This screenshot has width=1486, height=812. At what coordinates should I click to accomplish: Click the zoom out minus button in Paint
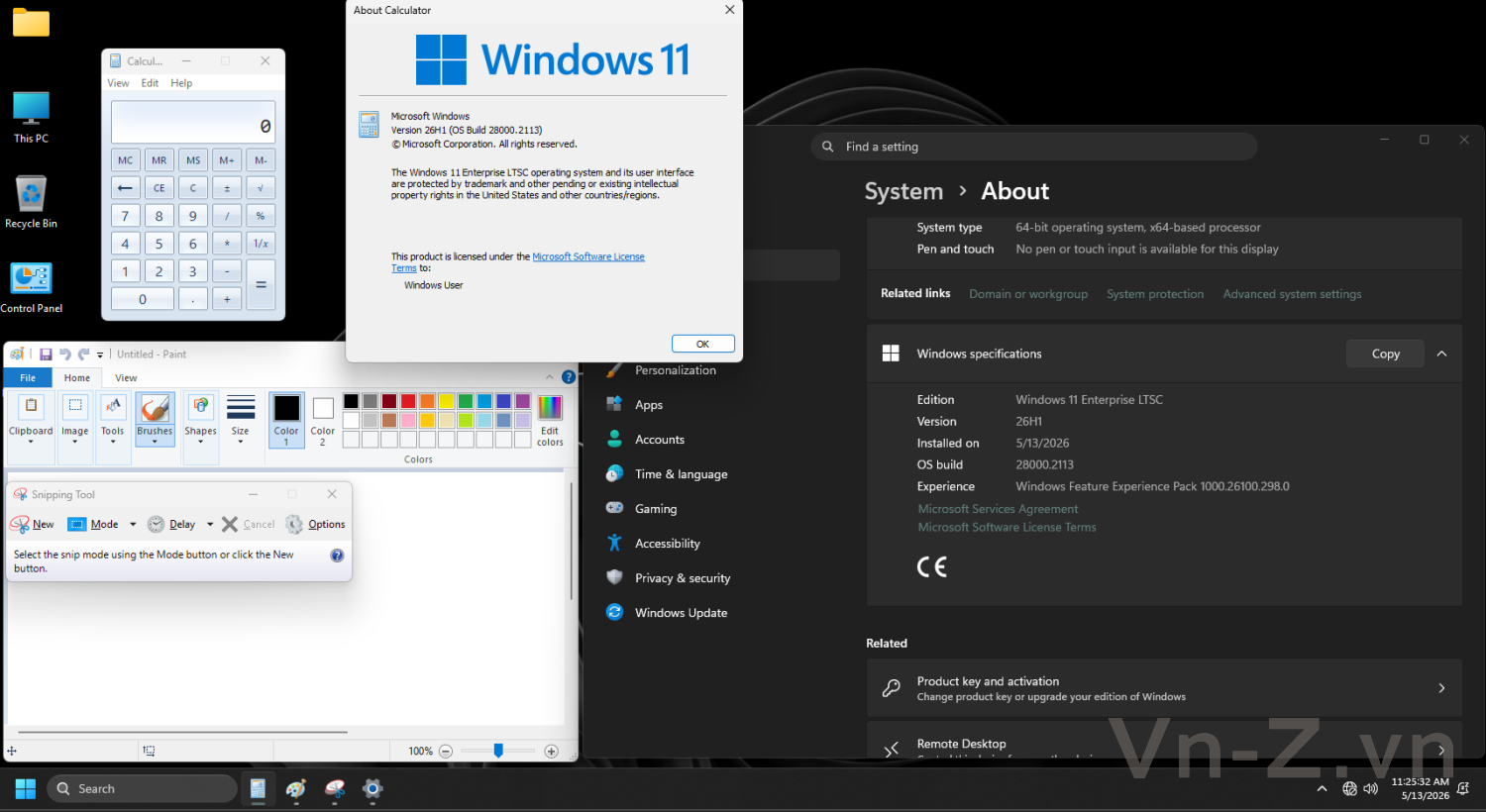[x=446, y=752]
